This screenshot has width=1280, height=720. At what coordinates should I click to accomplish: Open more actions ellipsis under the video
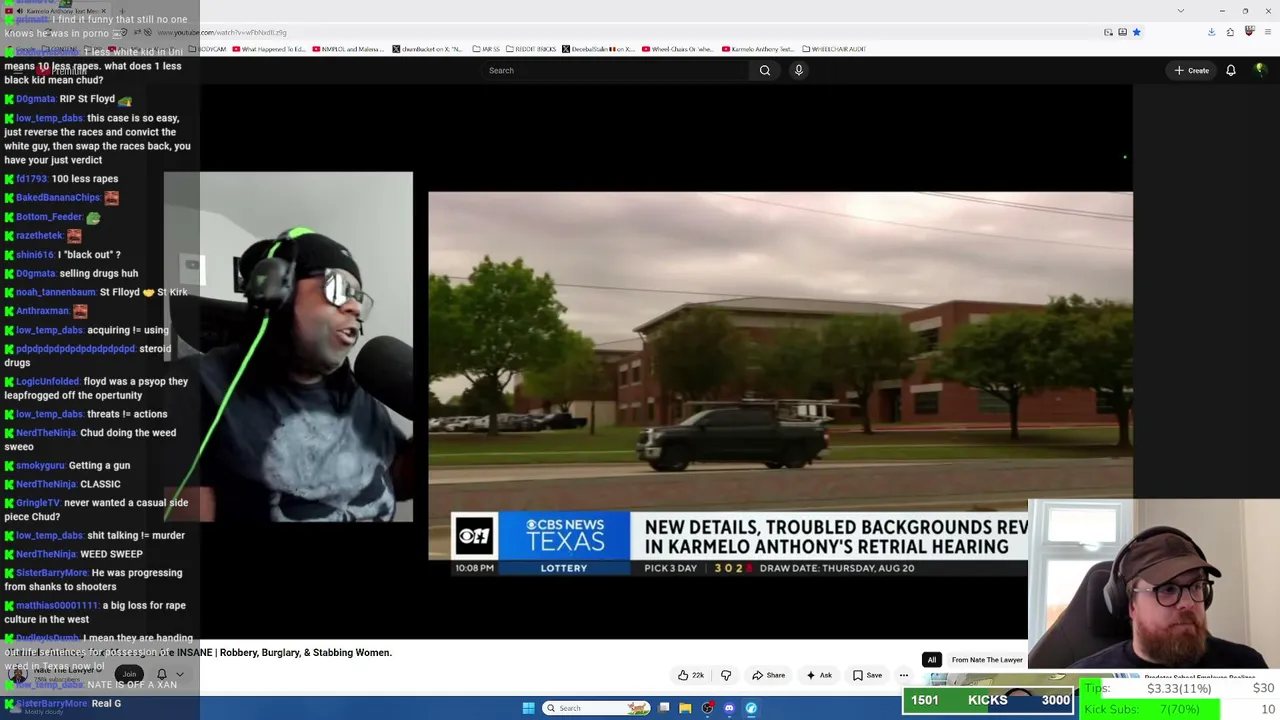[x=904, y=675]
